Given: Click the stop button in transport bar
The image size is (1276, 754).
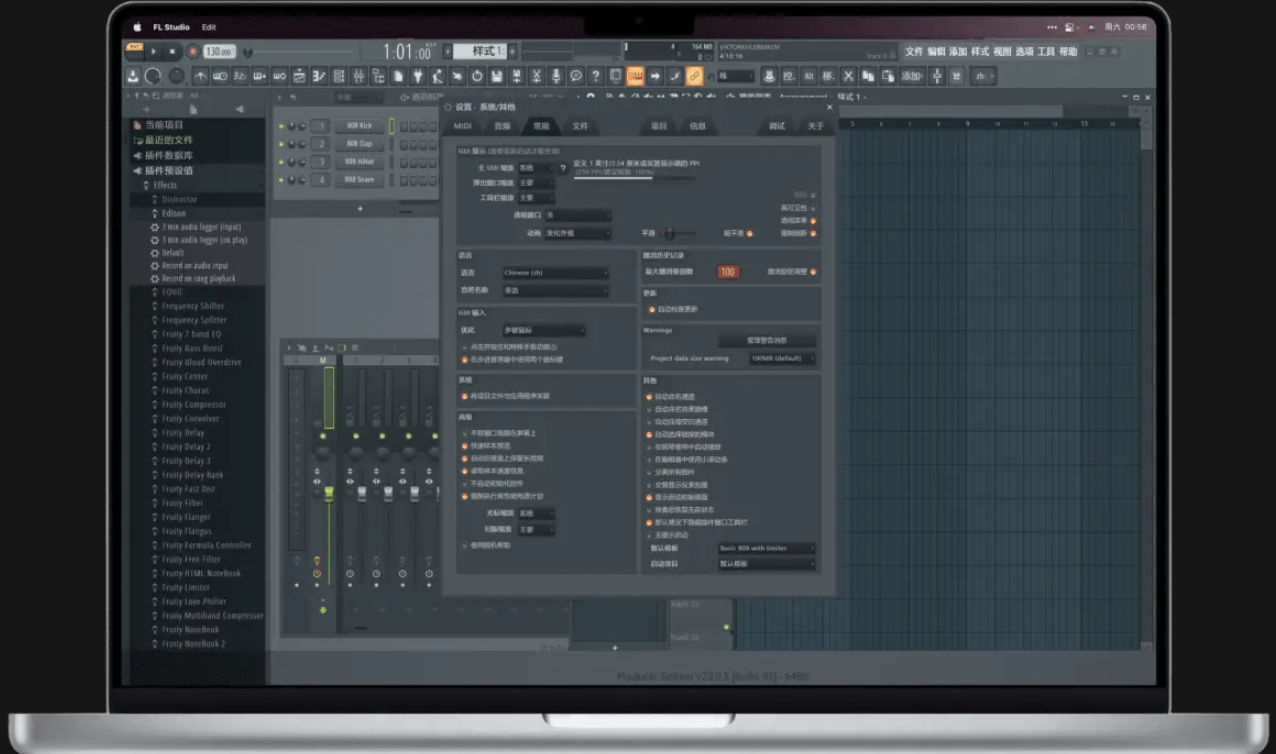Looking at the screenshot, I should (x=171, y=51).
